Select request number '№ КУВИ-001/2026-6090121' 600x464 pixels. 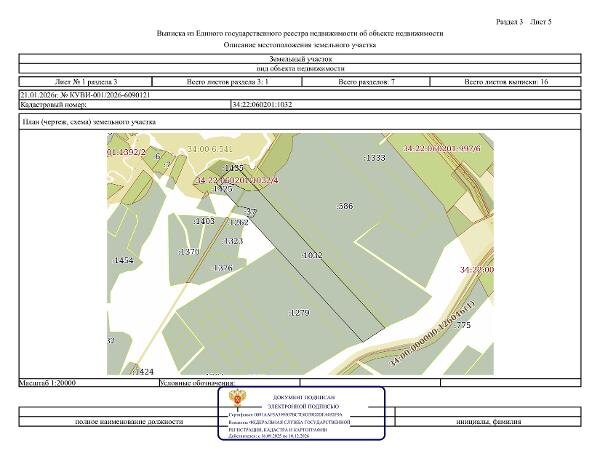106,95
